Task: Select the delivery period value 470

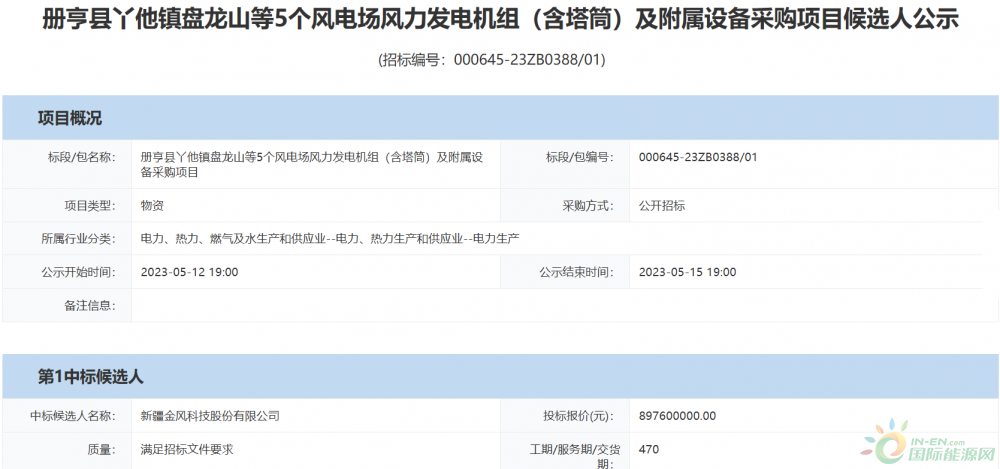Action: (x=649, y=449)
